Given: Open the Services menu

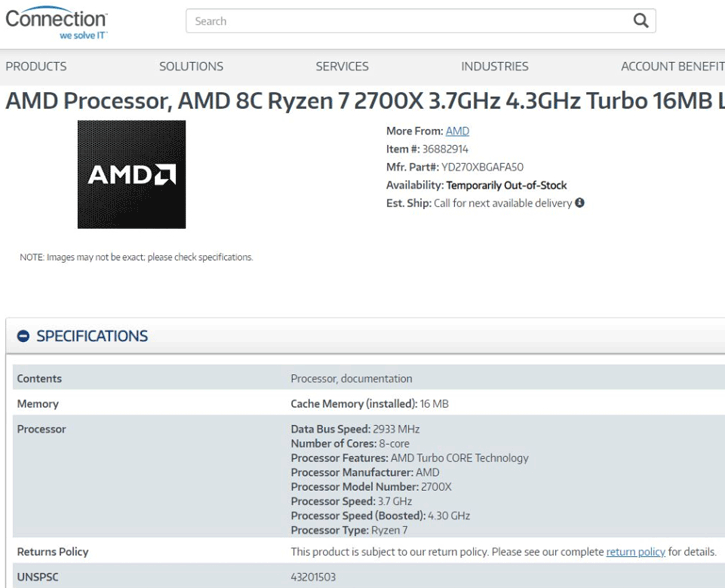Looking at the screenshot, I should click(342, 67).
